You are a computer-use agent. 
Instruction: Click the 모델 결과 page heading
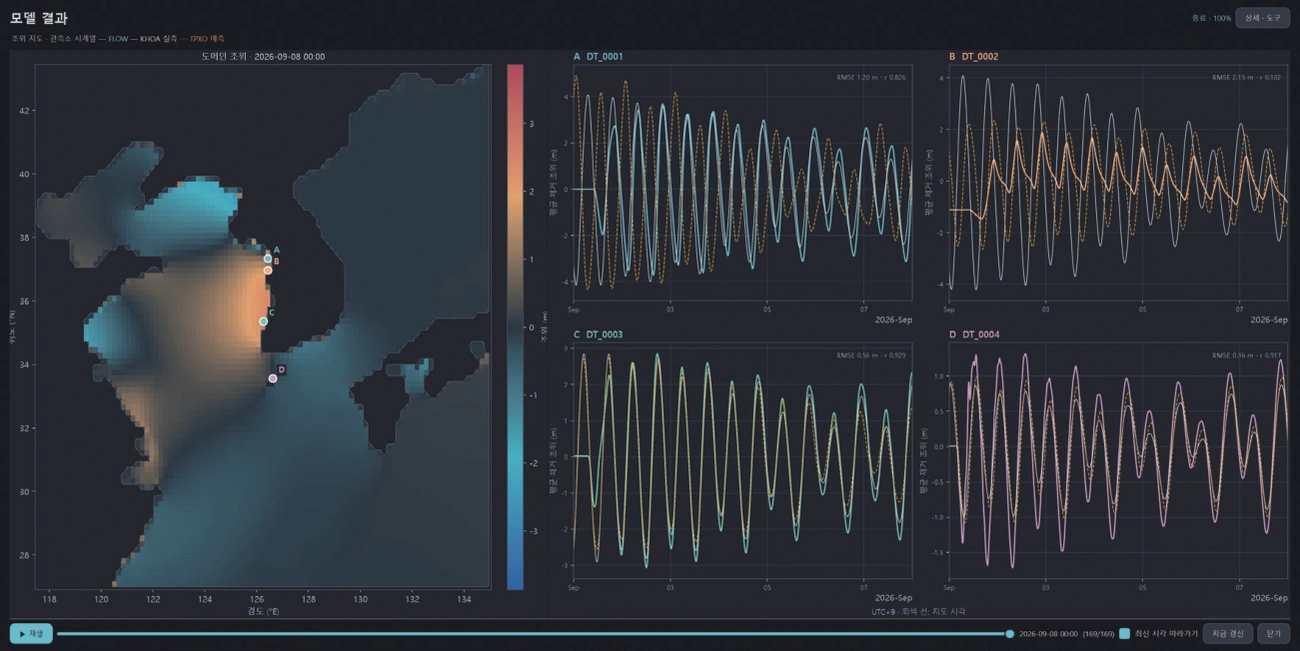39,18
